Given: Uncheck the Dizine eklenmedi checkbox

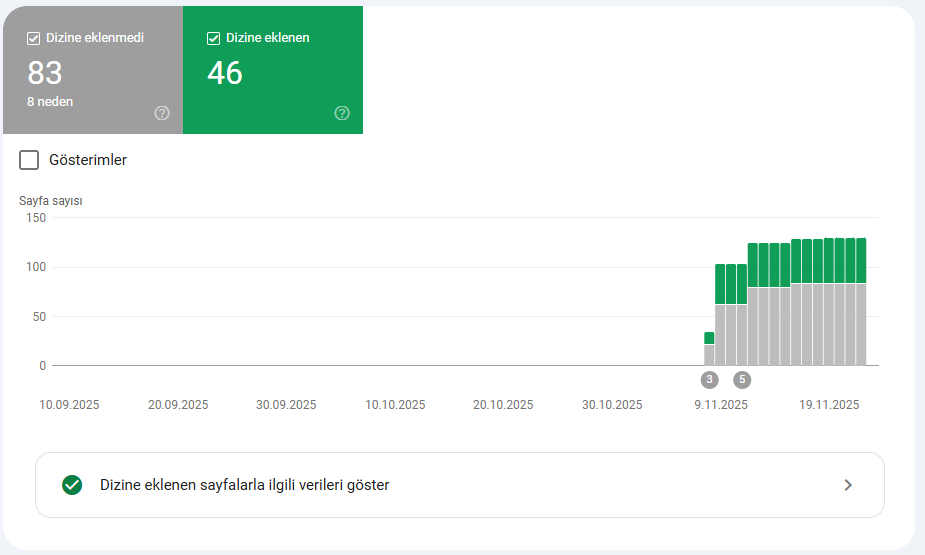Looking at the screenshot, I should pos(33,38).
